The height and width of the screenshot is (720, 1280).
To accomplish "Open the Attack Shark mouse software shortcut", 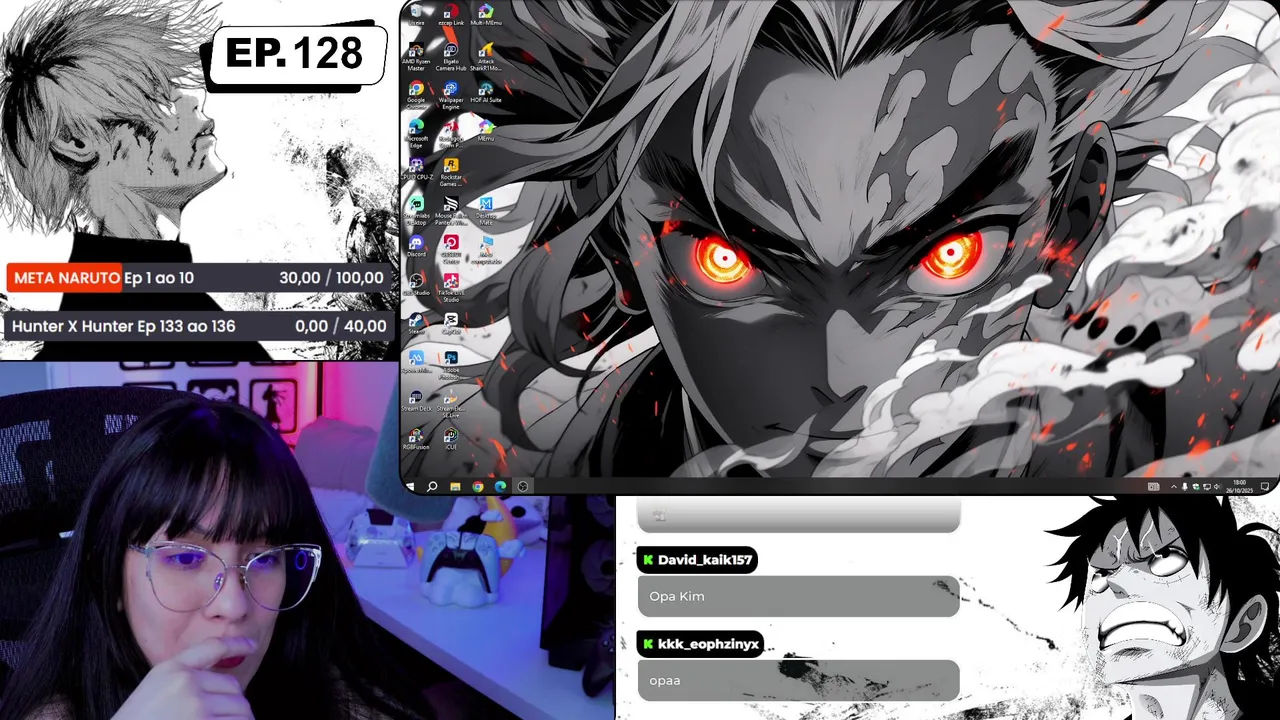I will (x=485, y=56).
